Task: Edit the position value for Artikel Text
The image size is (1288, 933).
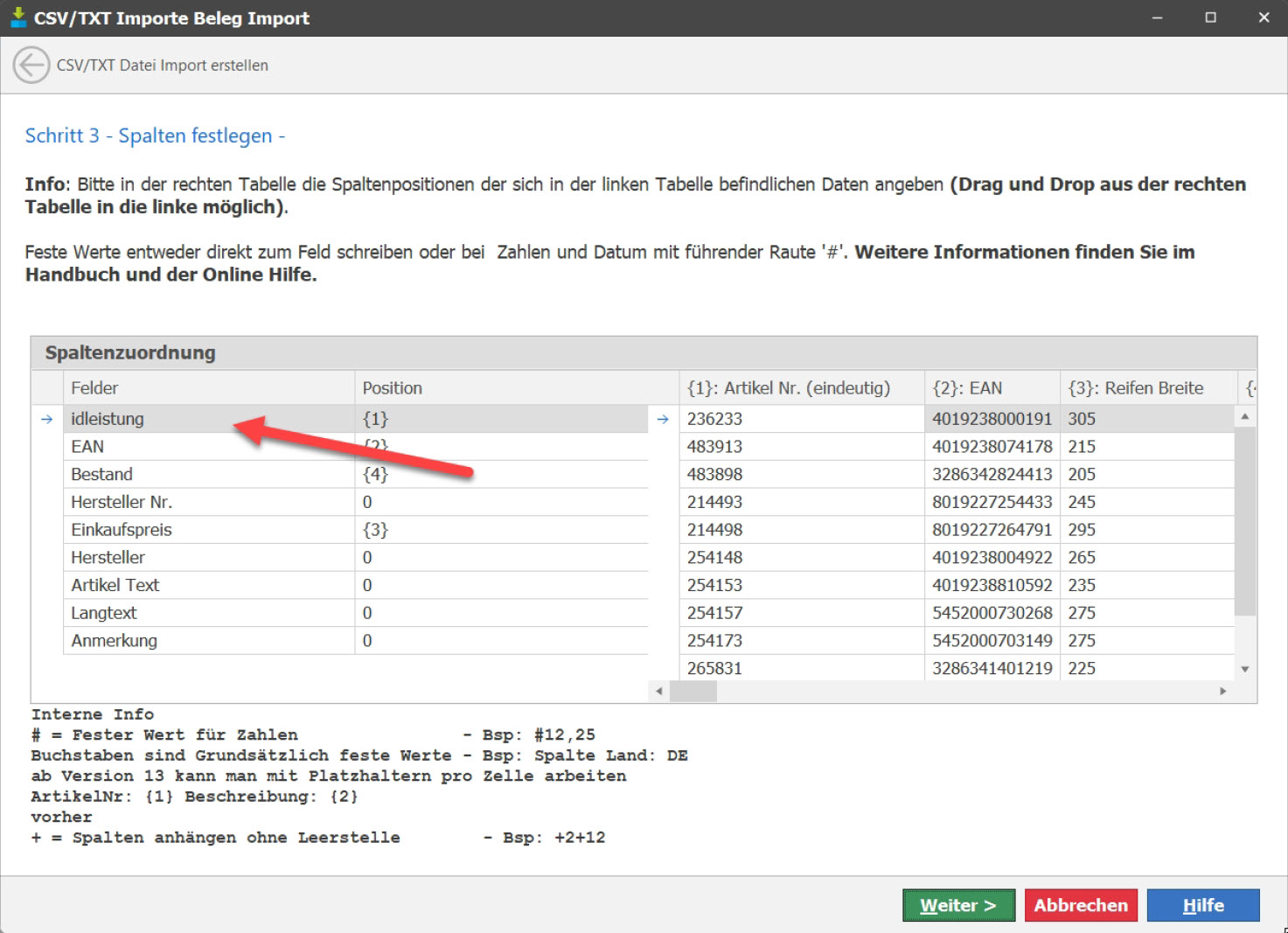Action: [502, 585]
